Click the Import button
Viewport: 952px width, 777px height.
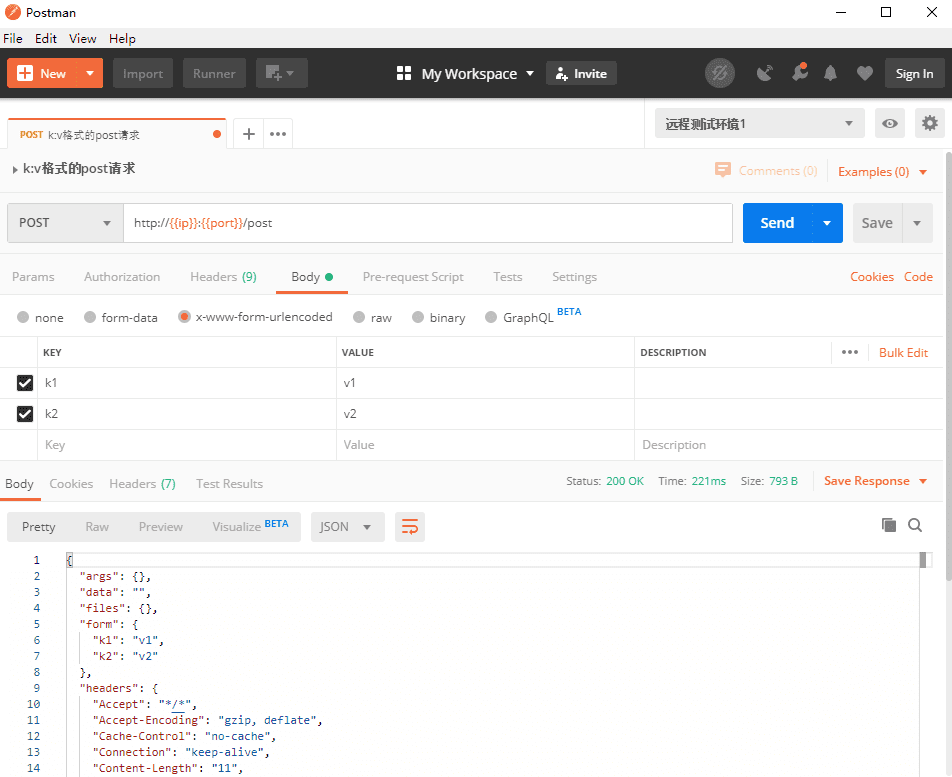(x=143, y=73)
